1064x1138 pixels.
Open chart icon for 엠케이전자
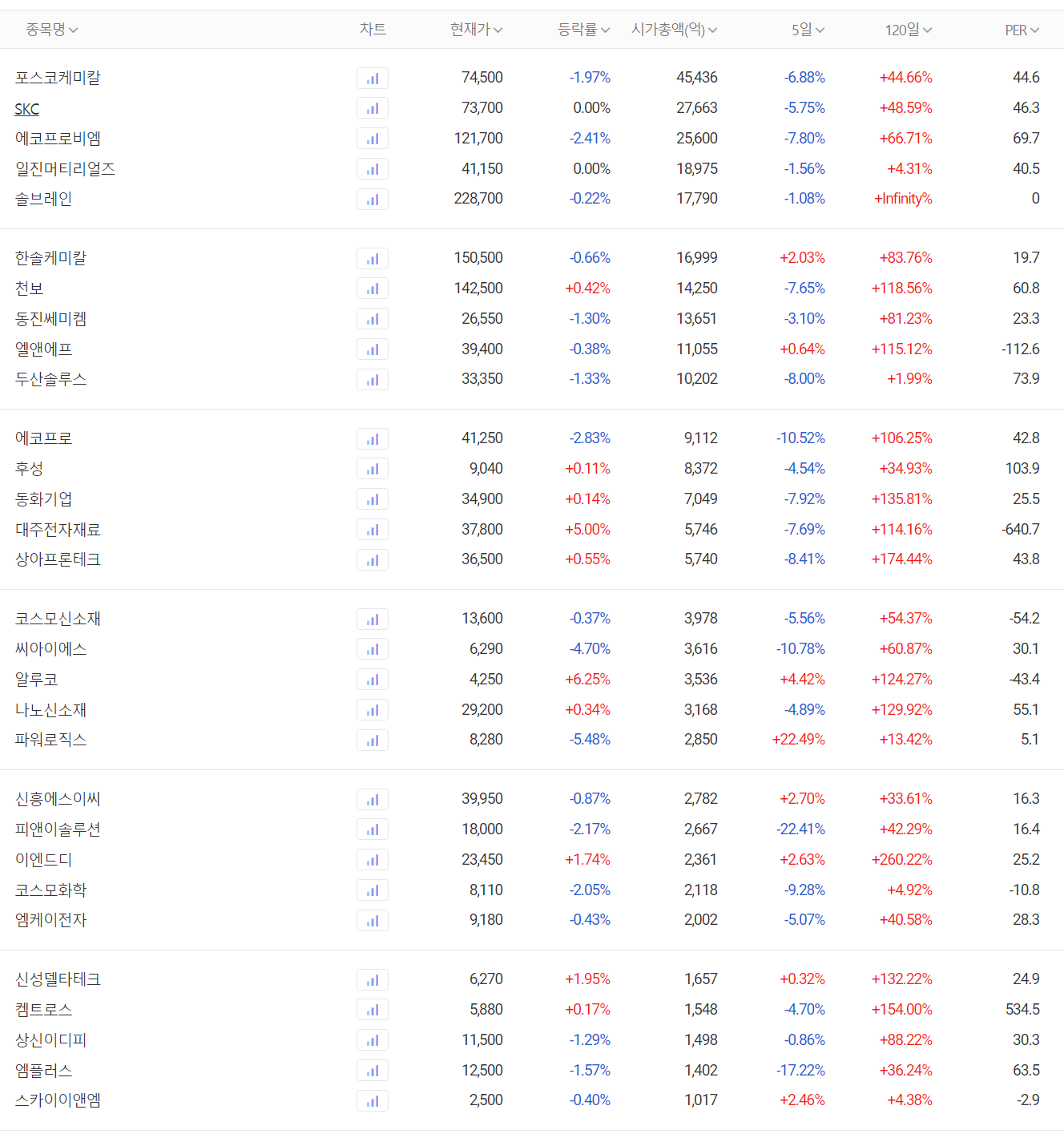coord(373,920)
